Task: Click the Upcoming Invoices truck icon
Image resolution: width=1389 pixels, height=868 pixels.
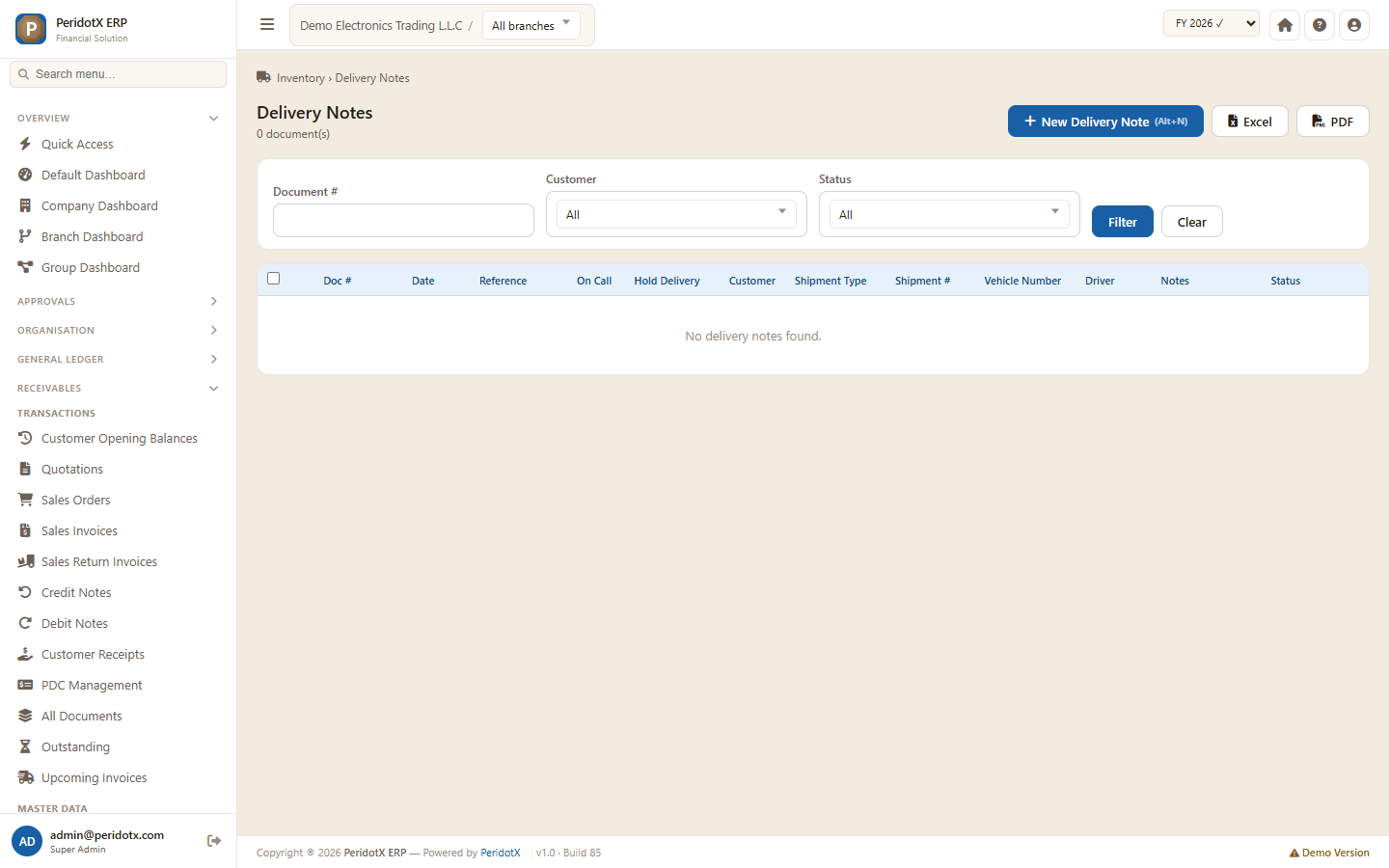Action: (26, 777)
